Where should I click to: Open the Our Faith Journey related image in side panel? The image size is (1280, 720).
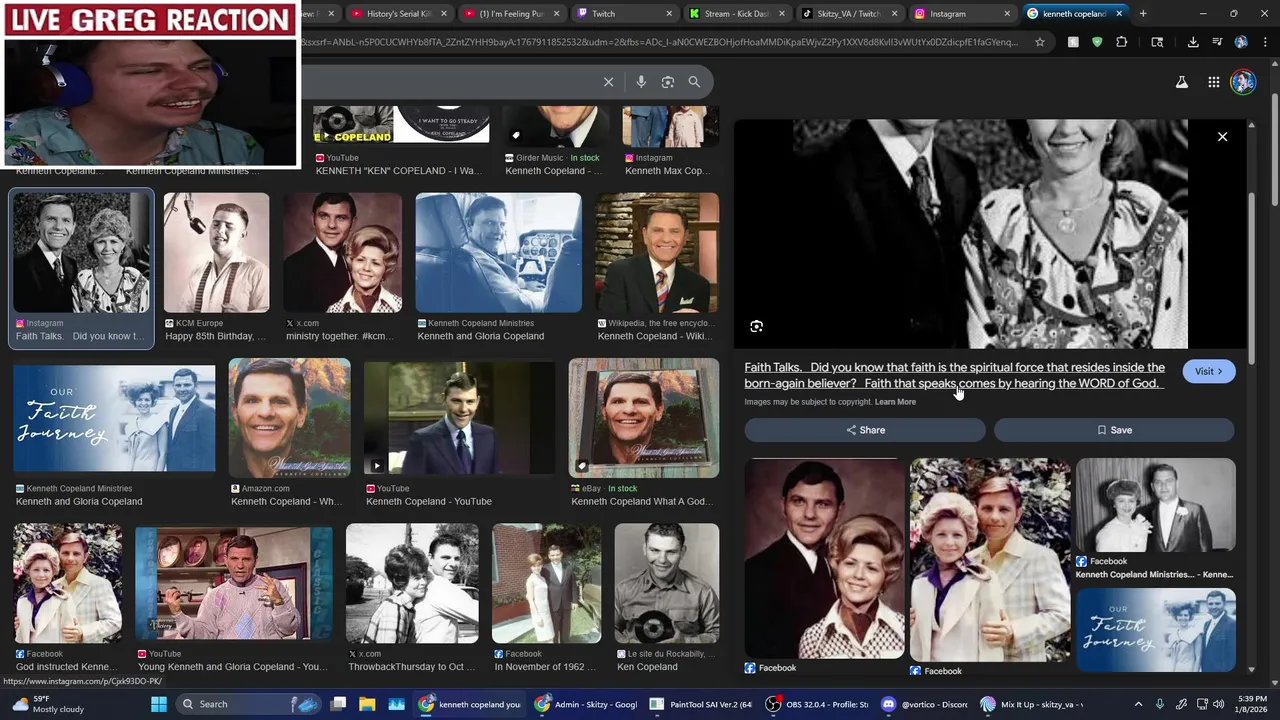pyautogui.click(x=1155, y=630)
